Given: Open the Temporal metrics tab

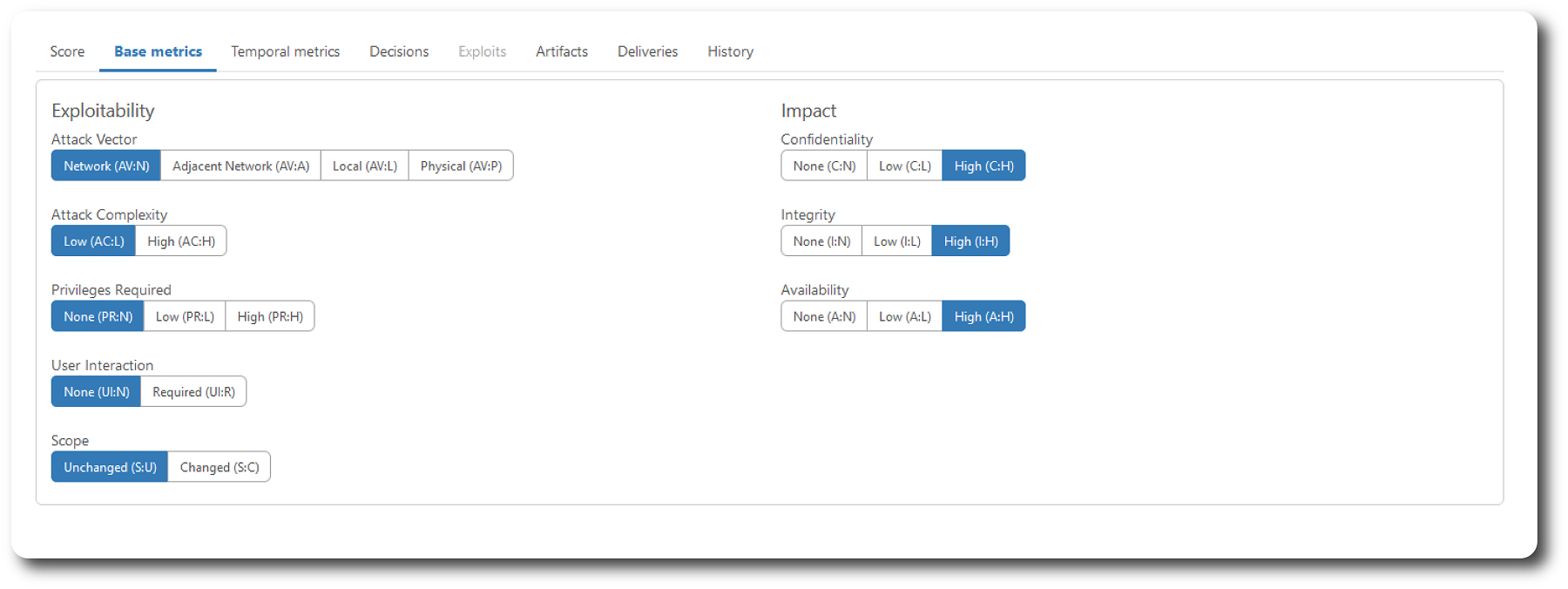Looking at the screenshot, I should 285,51.
